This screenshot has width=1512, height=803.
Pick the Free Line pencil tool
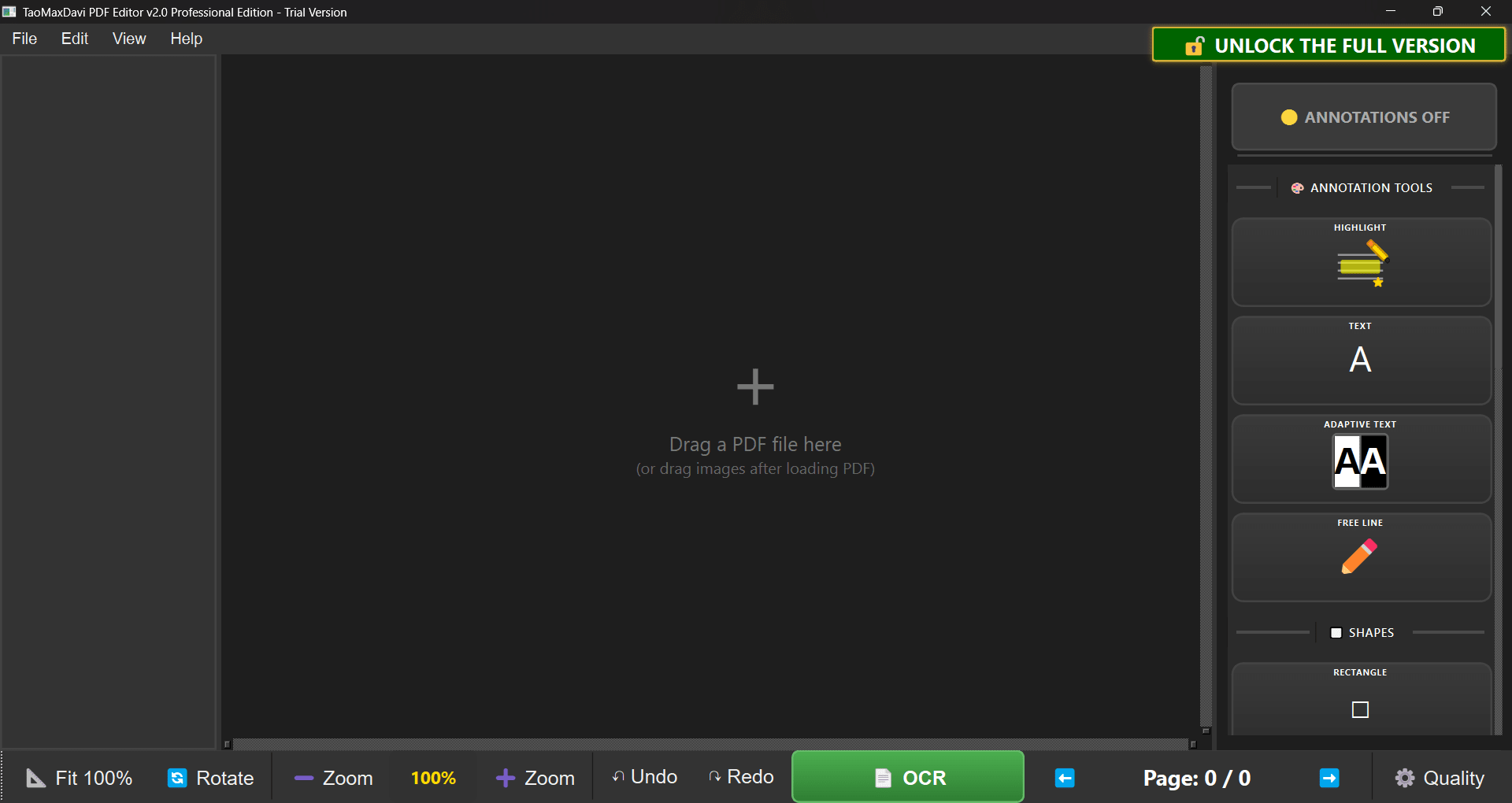coord(1361,557)
